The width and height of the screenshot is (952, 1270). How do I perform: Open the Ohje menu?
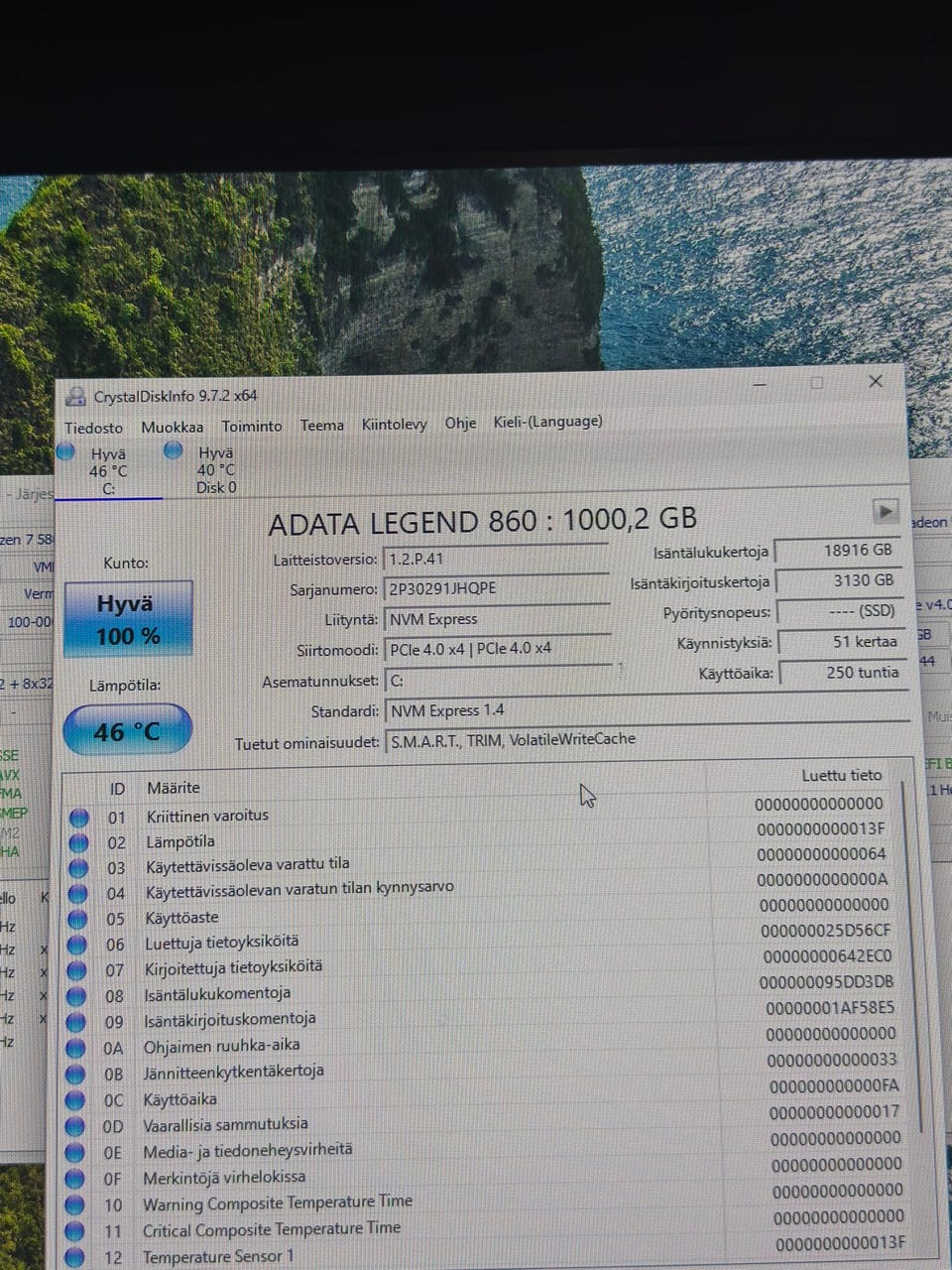tap(460, 423)
